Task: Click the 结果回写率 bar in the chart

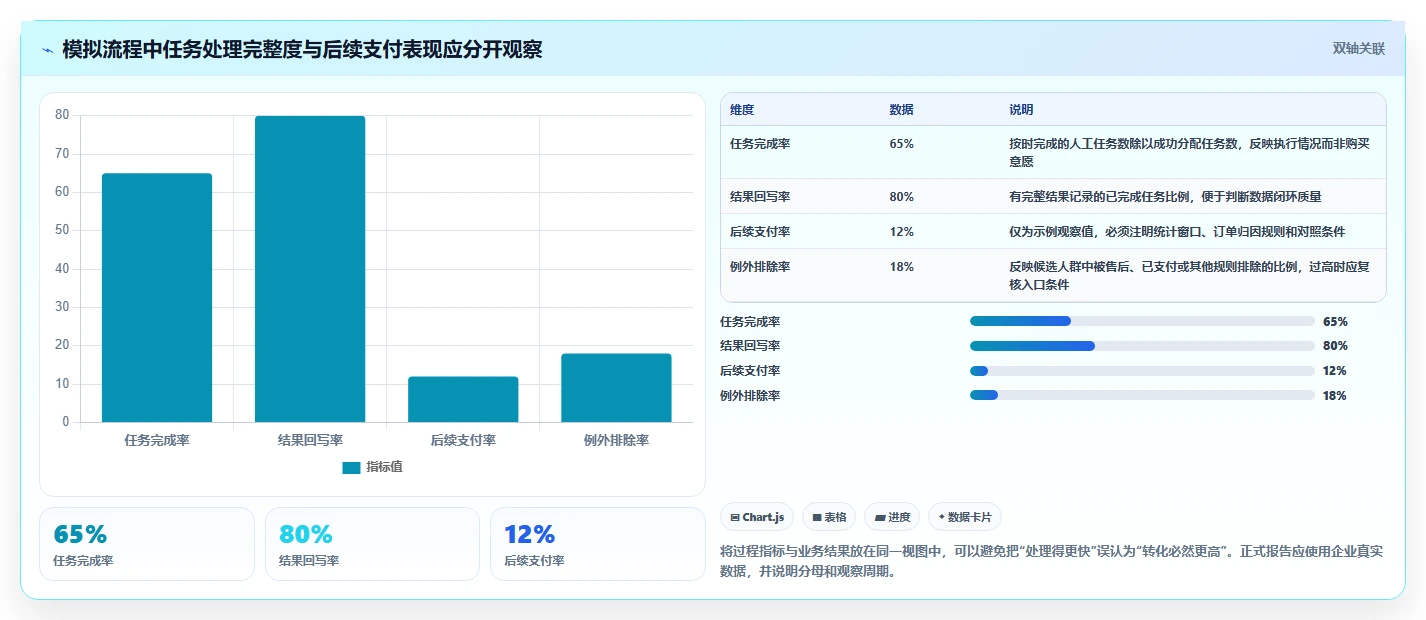Action: (310, 269)
